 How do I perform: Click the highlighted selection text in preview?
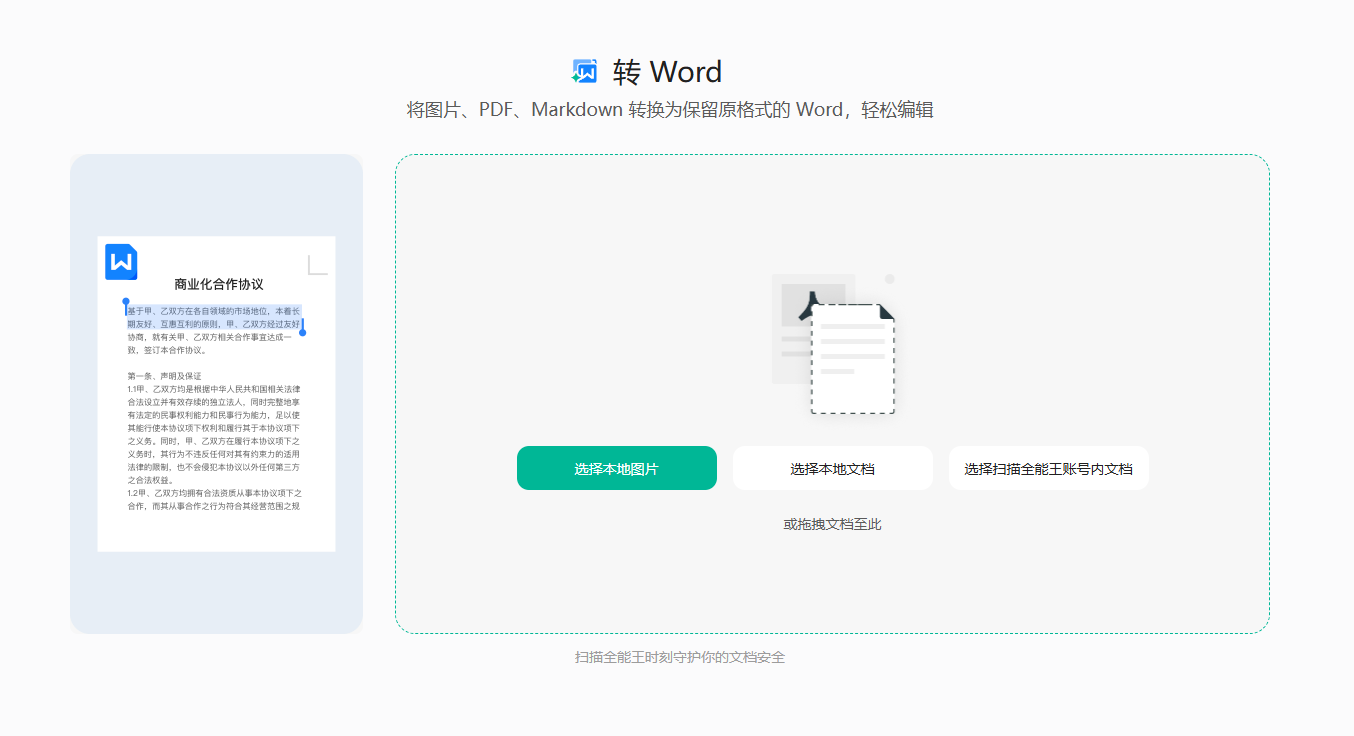point(214,318)
